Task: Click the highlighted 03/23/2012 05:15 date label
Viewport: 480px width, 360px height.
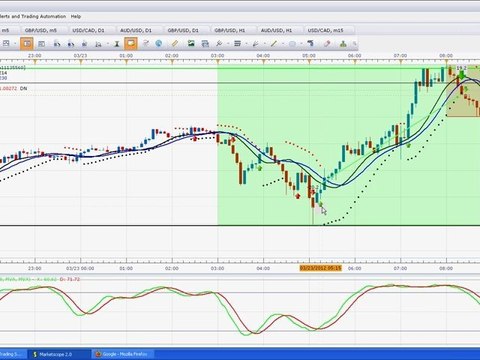Action: pyautogui.click(x=320, y=268)
